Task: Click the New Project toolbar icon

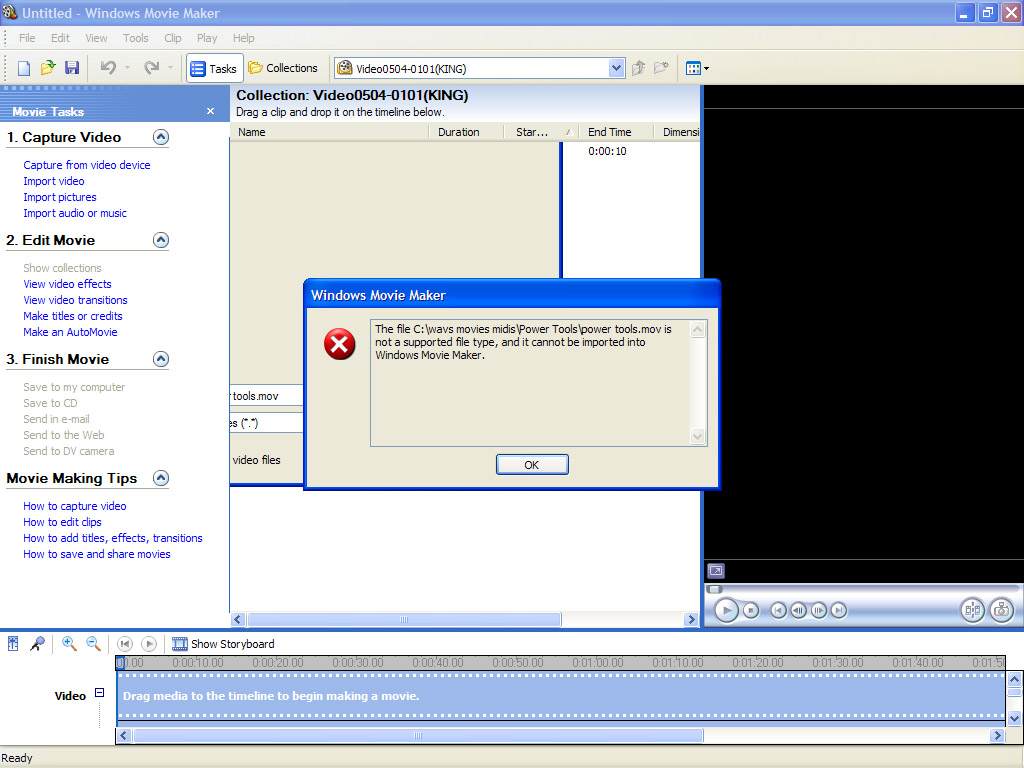Action: [x=24, y=68]
